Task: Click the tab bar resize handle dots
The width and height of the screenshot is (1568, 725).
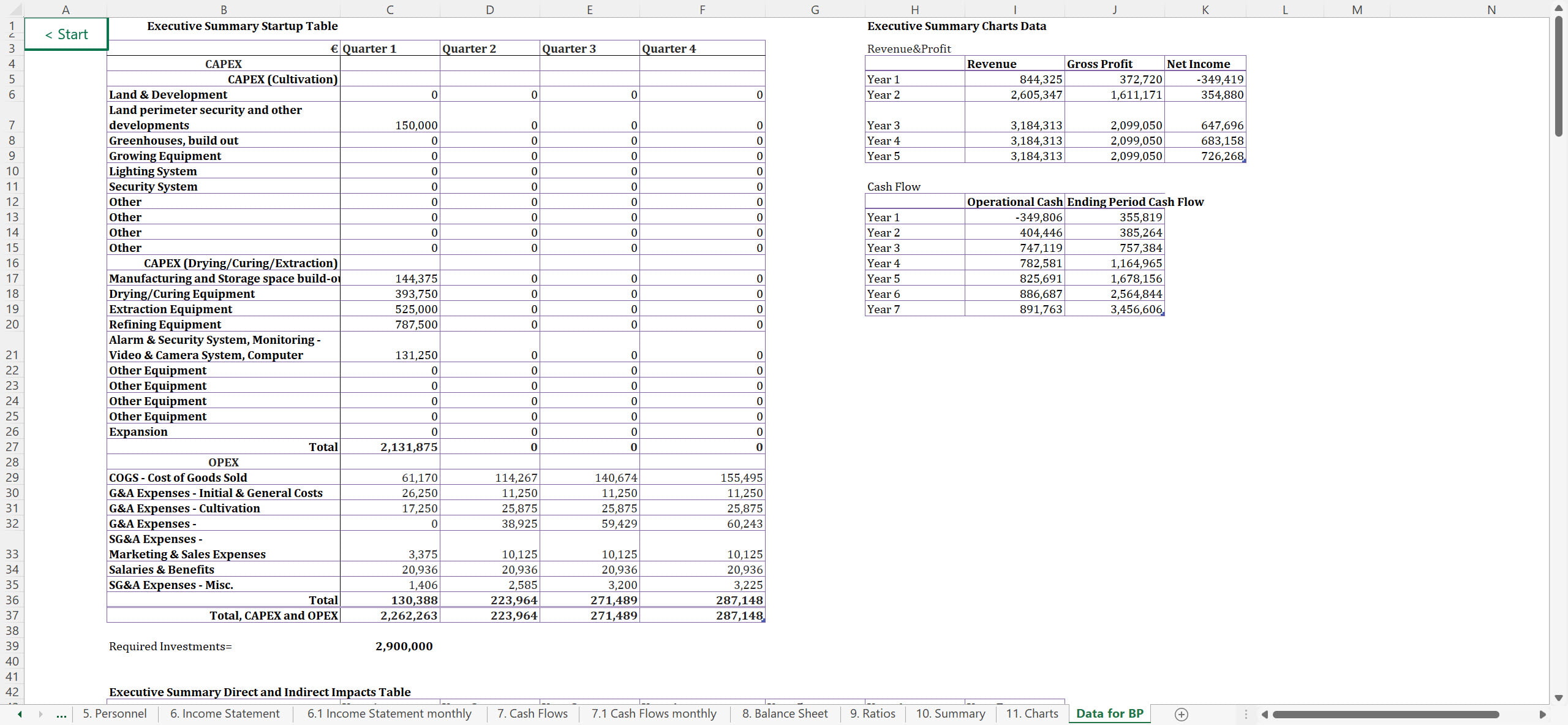Action: click(x=1245, y=714)
